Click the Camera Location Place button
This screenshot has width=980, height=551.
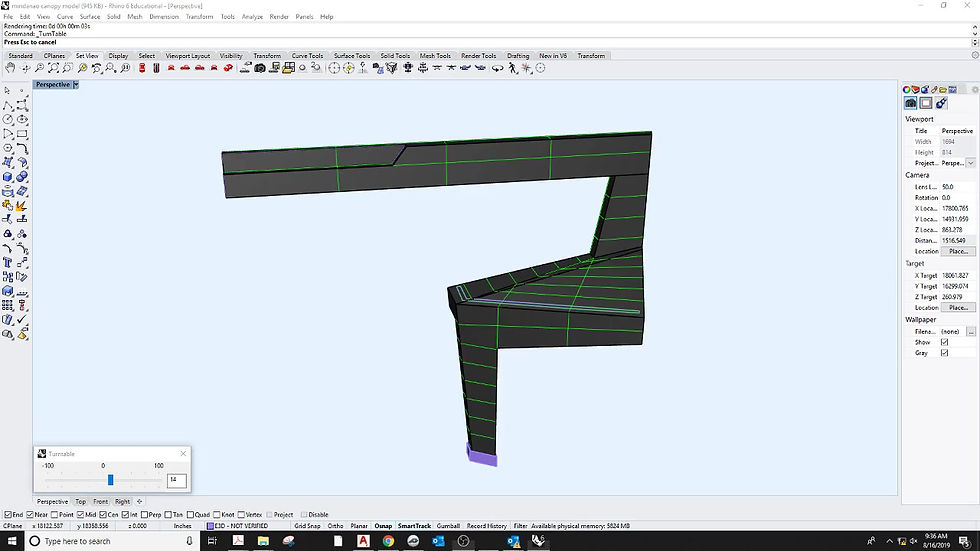click(x=957, y=251)
